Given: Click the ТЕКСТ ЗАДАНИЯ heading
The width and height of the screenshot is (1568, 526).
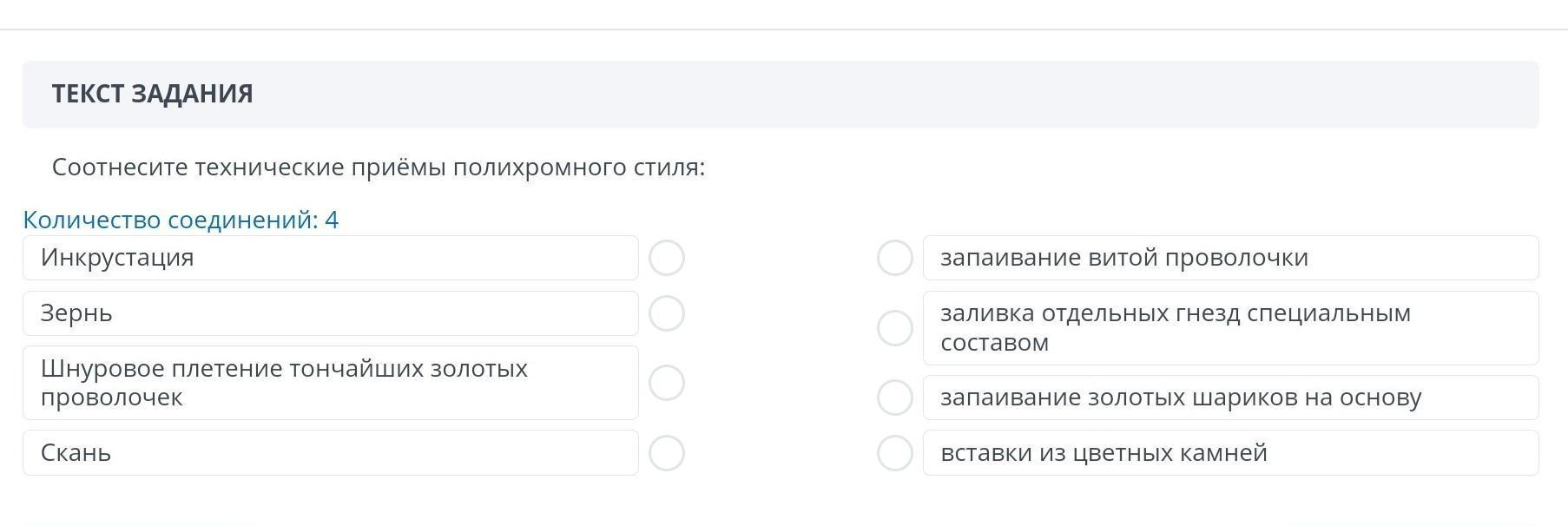Looking at the screenshot, I should point(152,94).
